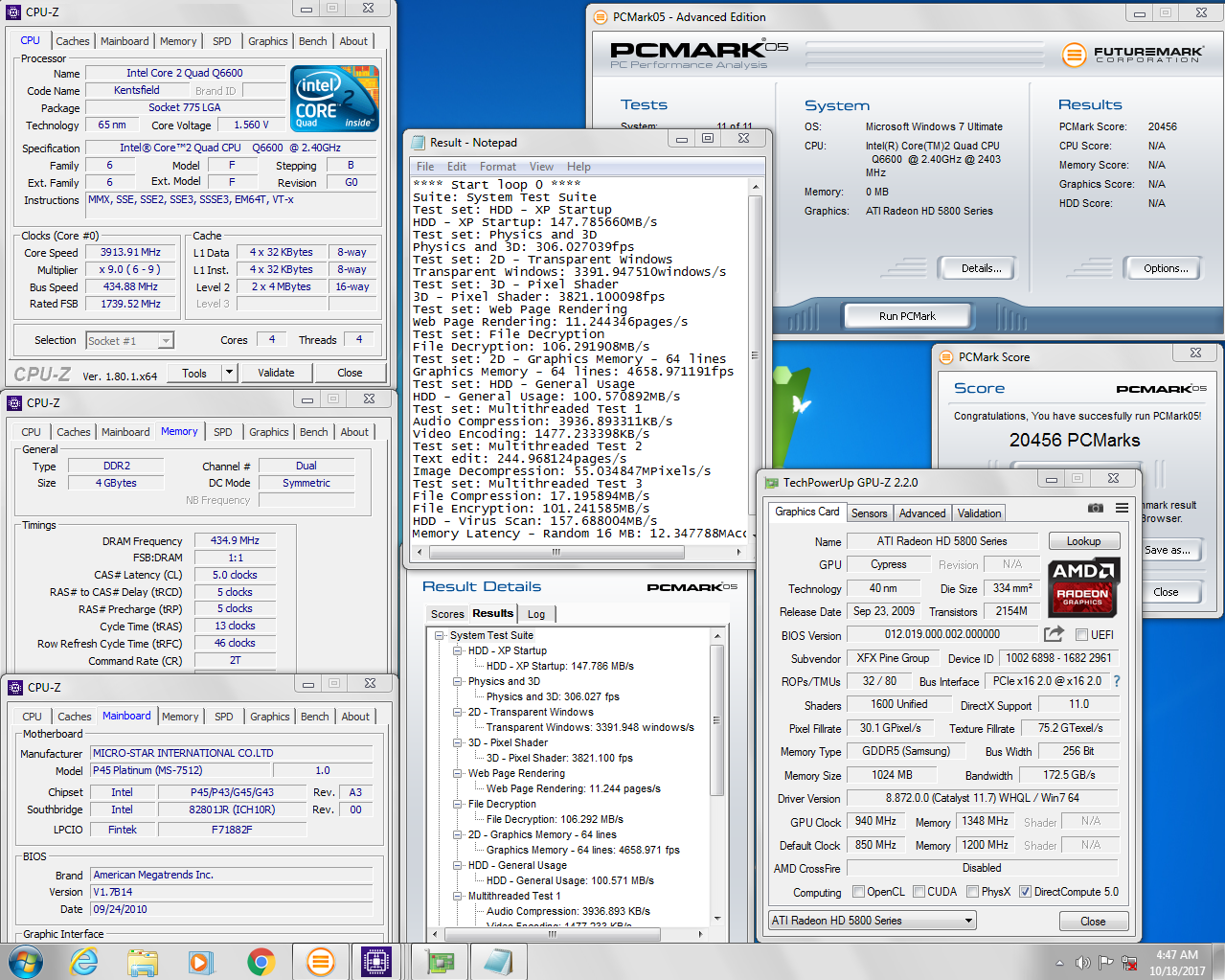The image size is (1225, 980).
Task: Toggle the DirectCompute 5.0 checkbox
Action: [x=1025, y=892]
